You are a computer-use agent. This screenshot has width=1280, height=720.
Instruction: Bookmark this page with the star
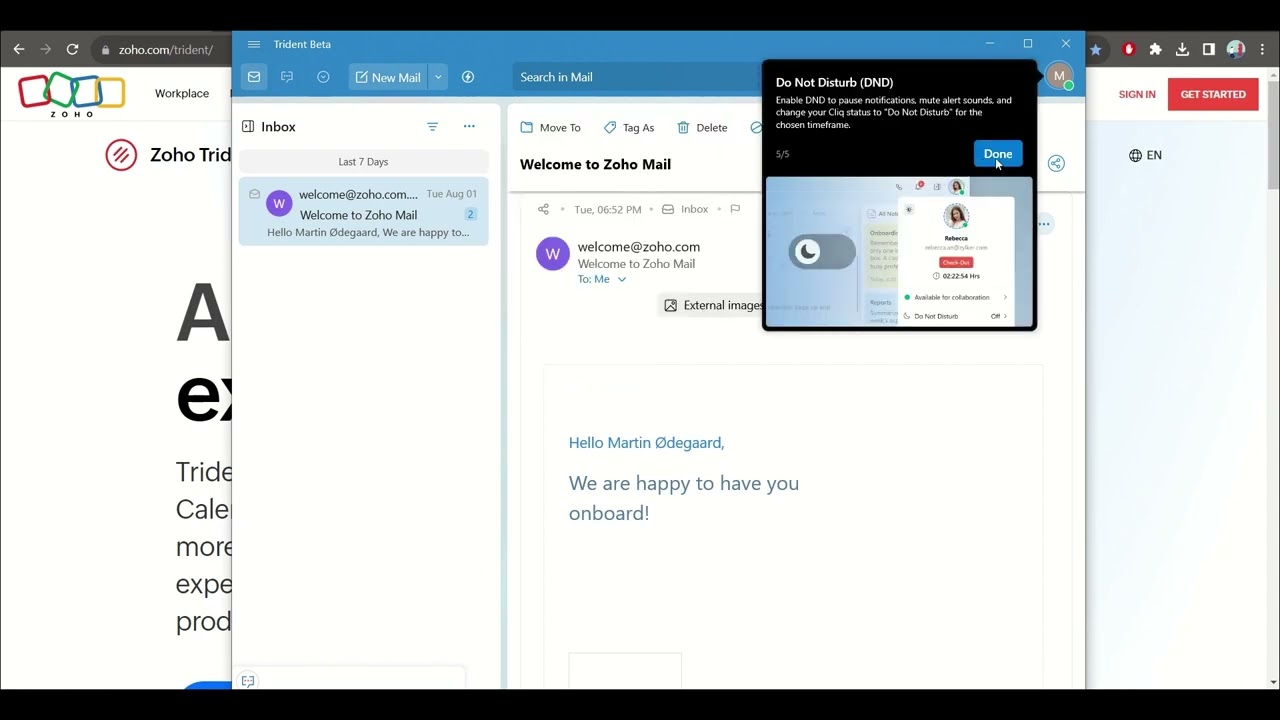1096,49
